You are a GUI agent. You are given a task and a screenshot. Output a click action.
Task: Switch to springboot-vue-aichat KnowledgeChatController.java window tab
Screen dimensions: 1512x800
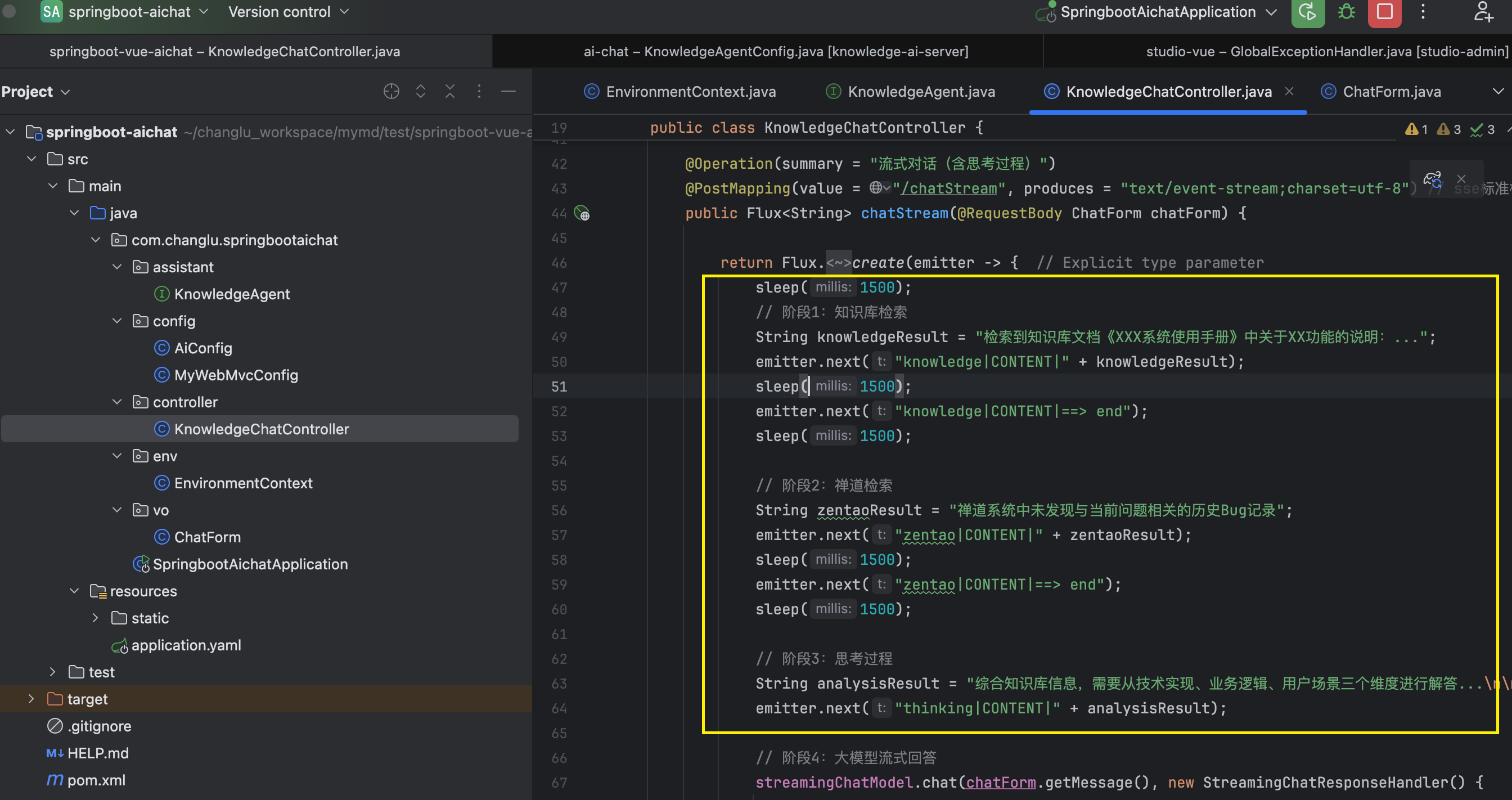[225, 52]
